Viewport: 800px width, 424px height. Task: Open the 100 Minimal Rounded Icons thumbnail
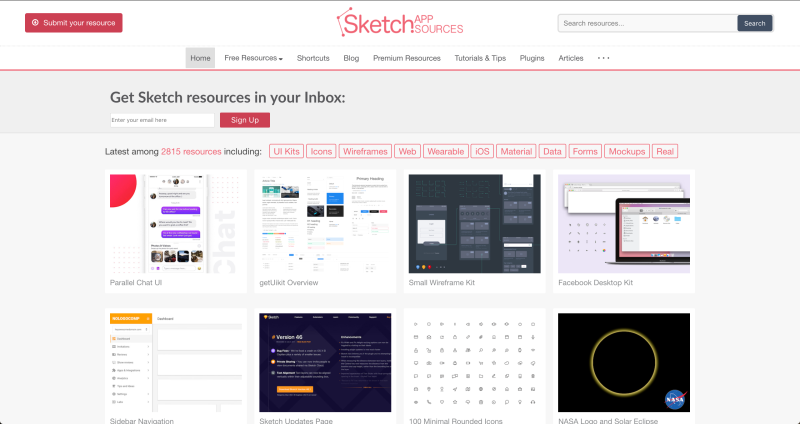[474, 362]
